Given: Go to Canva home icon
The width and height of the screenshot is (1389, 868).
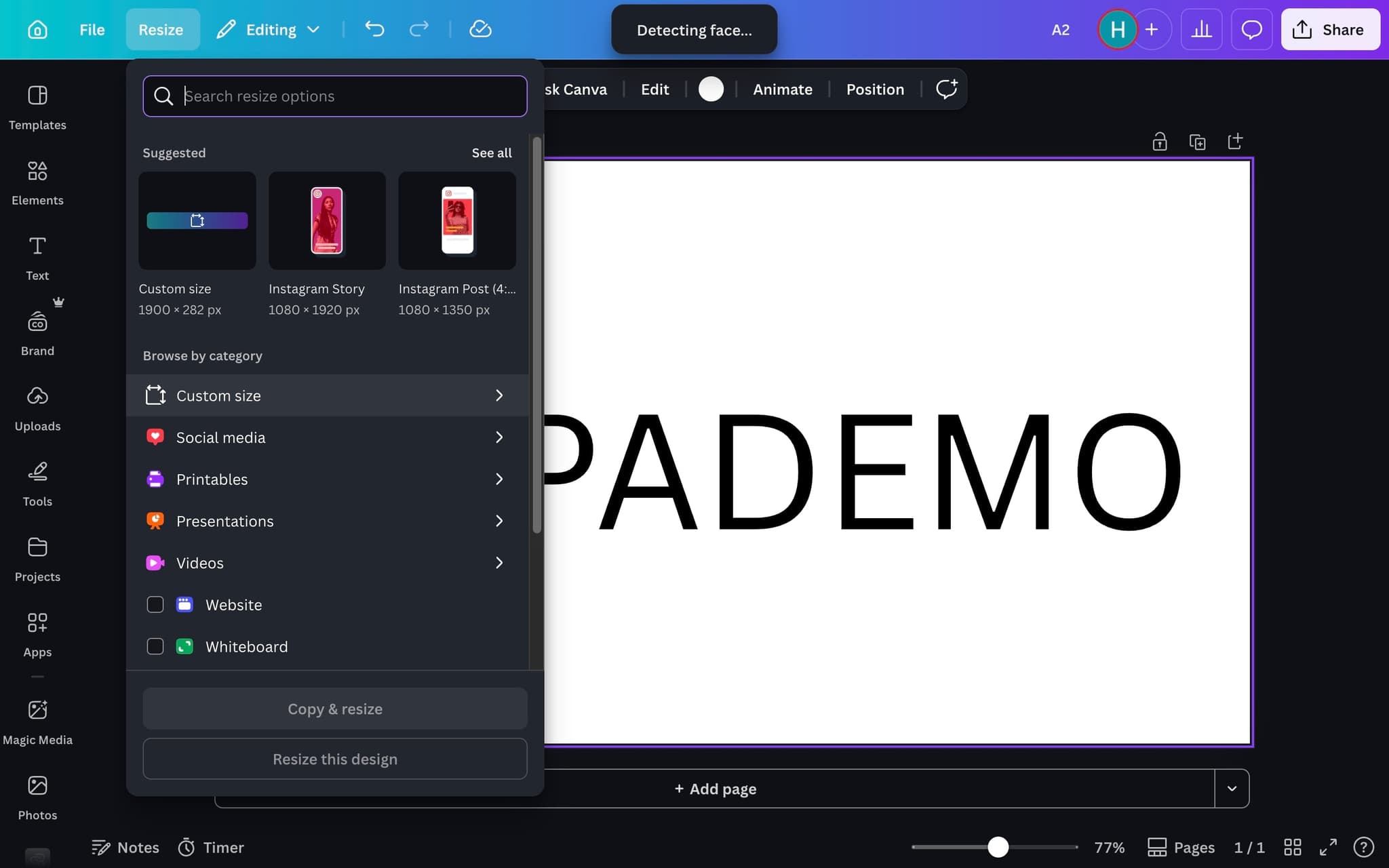Looking at the screenshot, I should [37, 30].
